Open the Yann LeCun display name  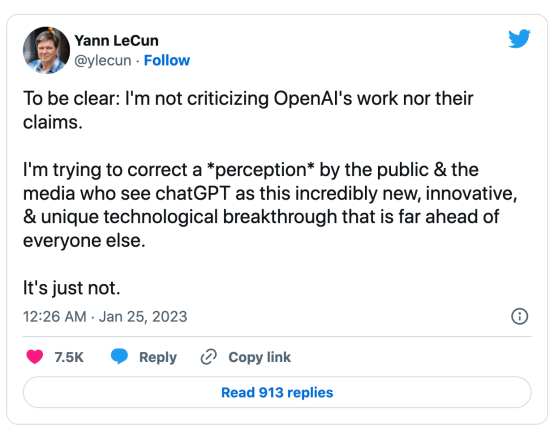pyautogui.click(x=116, y=41)
